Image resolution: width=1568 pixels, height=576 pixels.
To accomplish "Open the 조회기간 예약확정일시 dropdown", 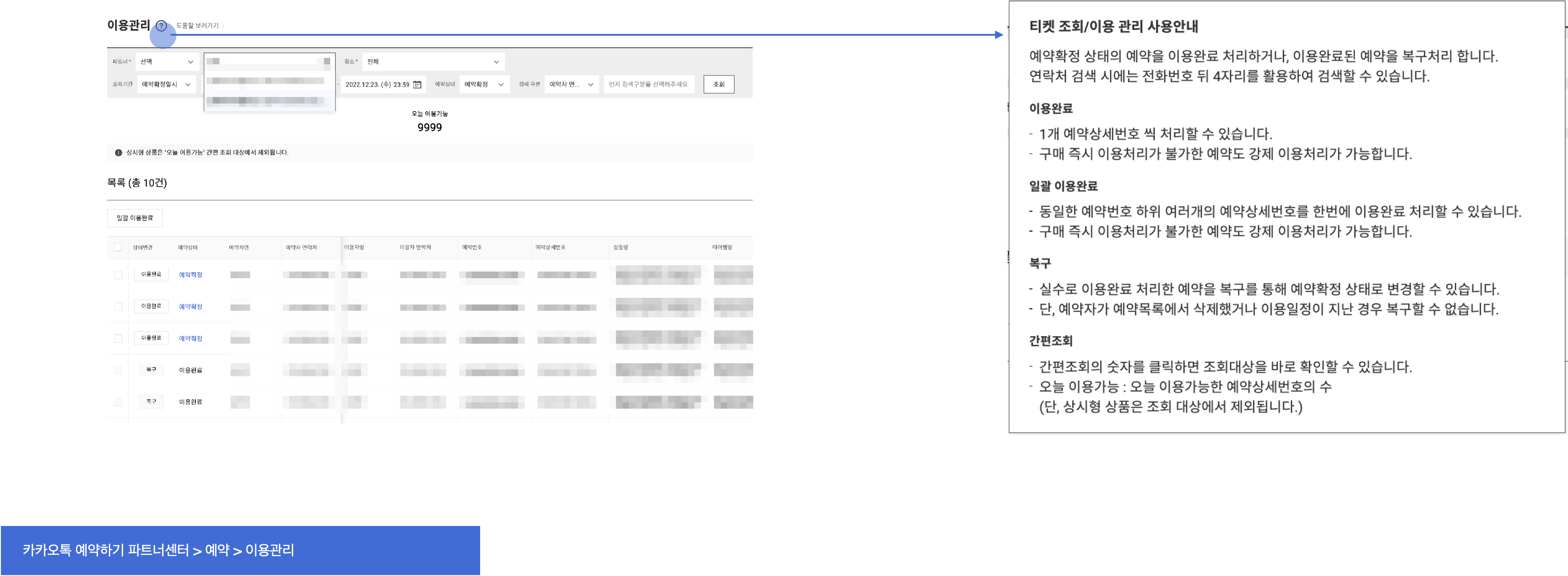I will [166, 85].
